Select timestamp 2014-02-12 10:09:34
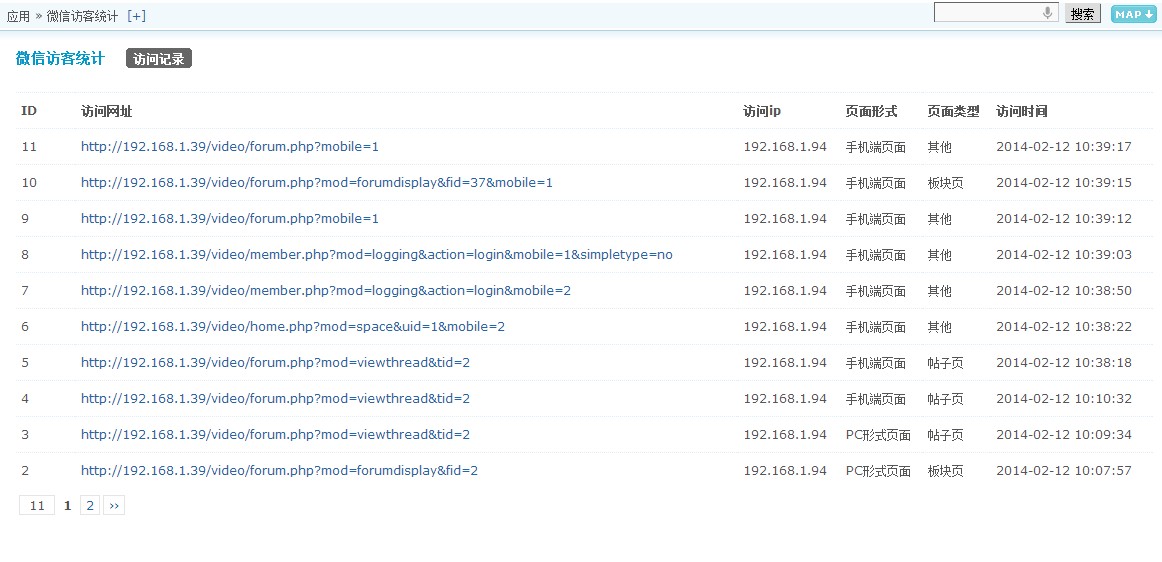The width and height of the screenshot is (1162, 562). 1064,434
